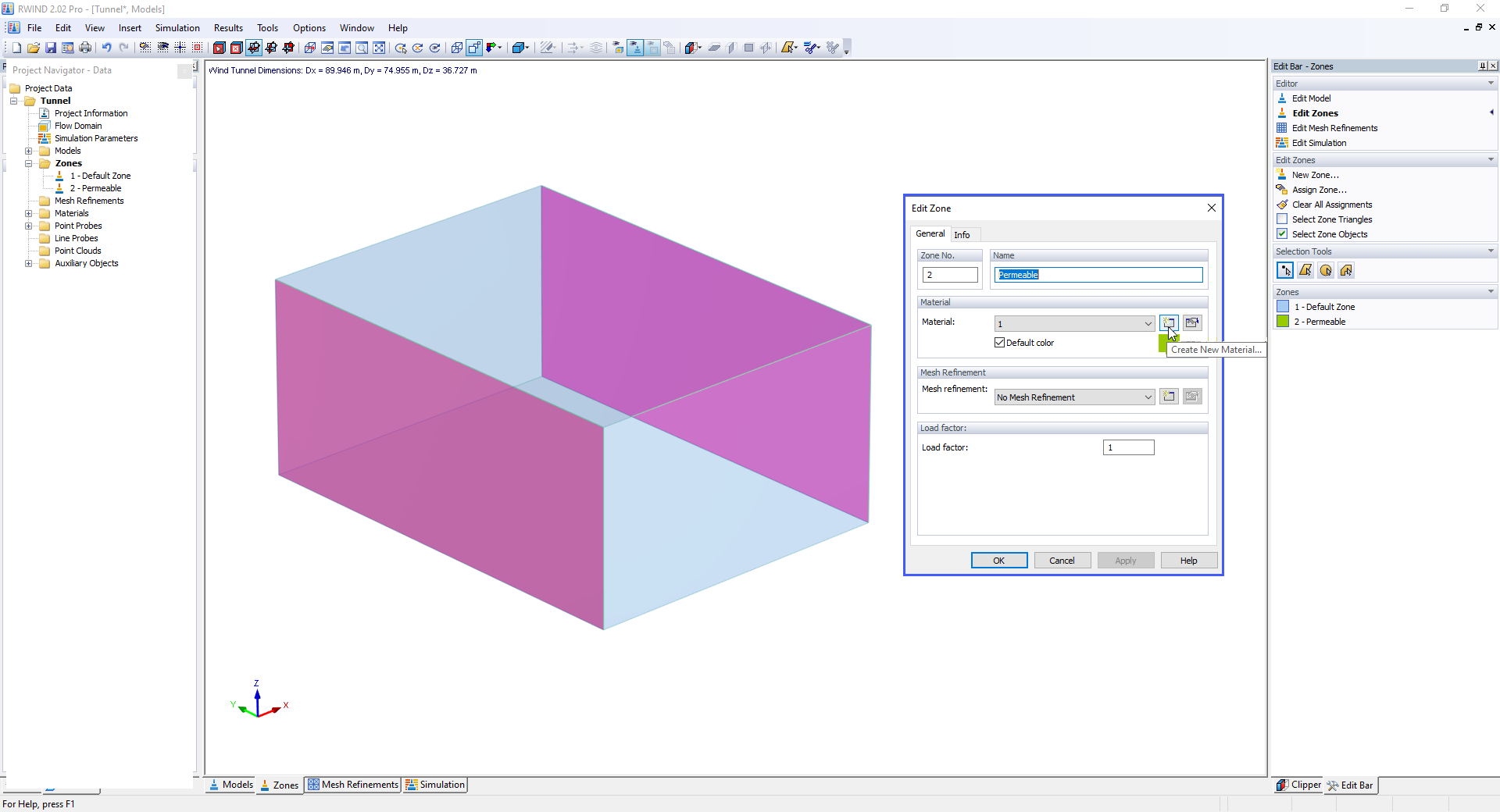The image size is (1500, 812).
Task: Toggle the Default color checkbox
Action: coord(999,343)
